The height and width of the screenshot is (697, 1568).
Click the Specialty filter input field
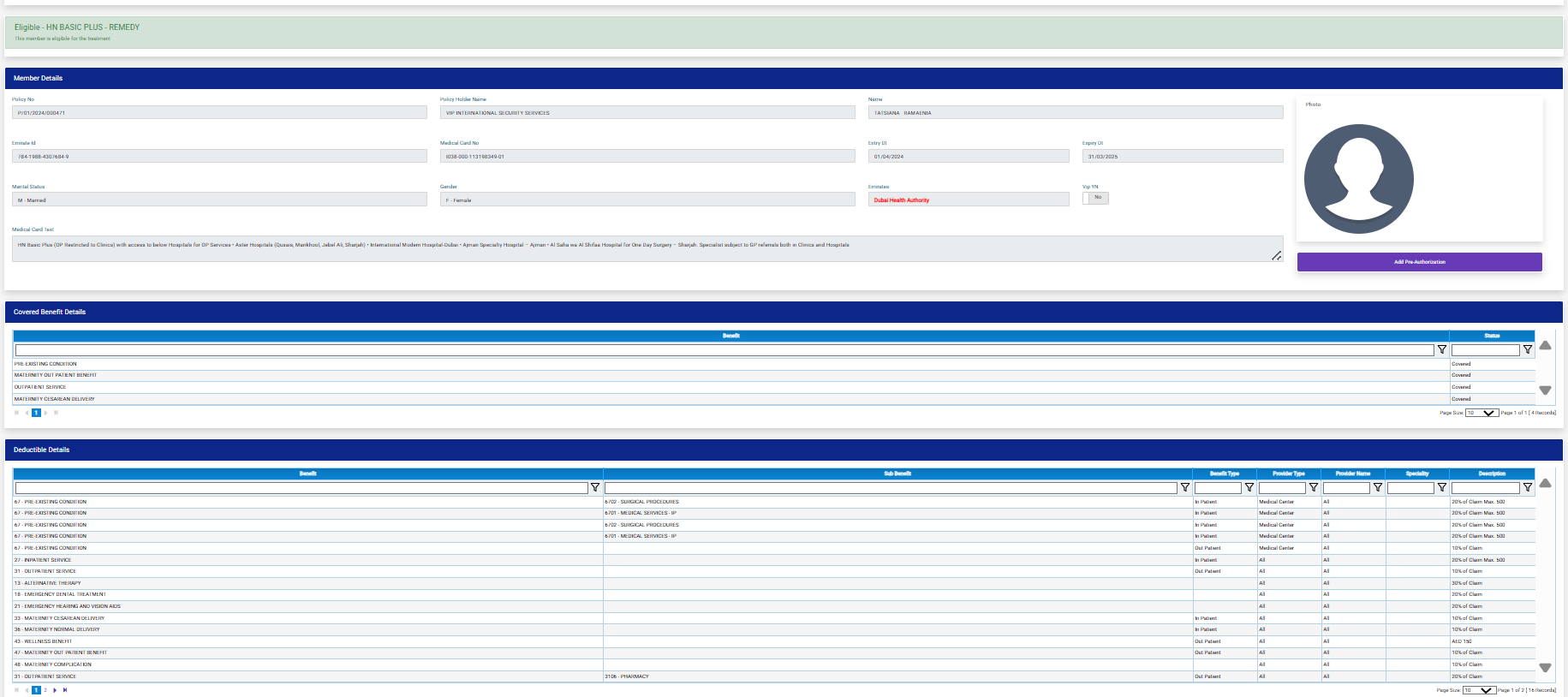(1410, 488)
